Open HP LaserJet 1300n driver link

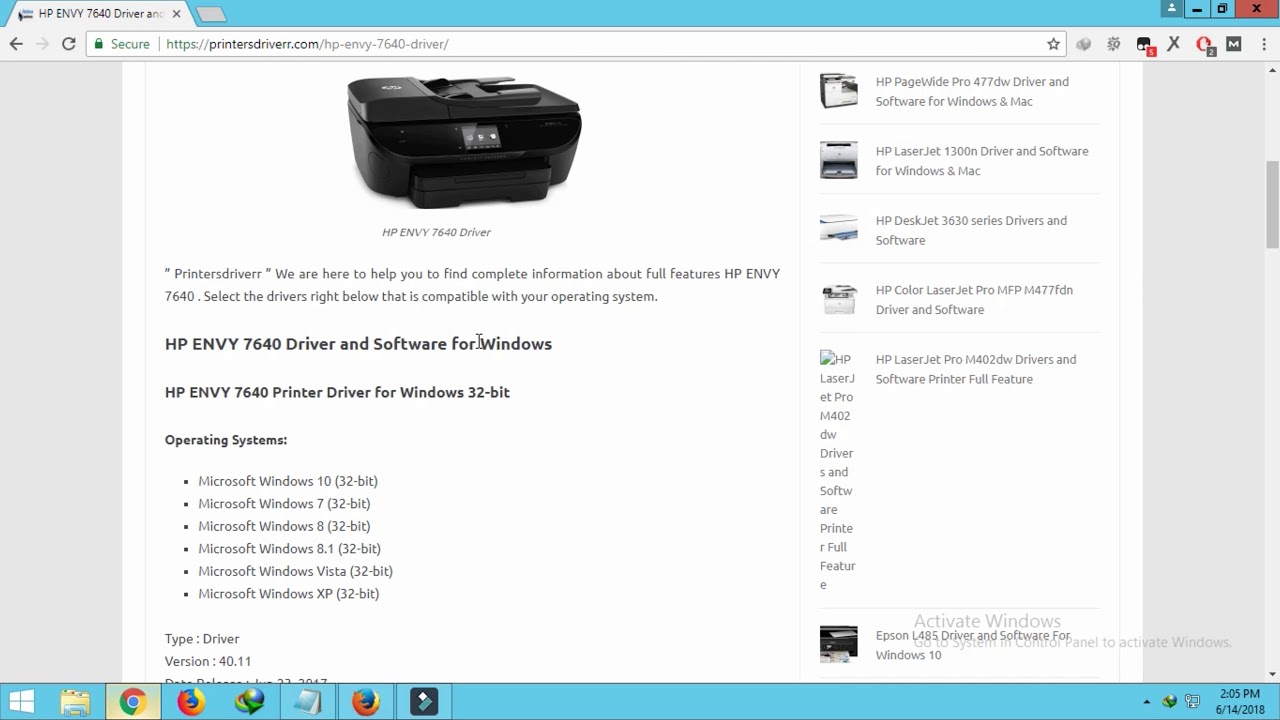982,161
